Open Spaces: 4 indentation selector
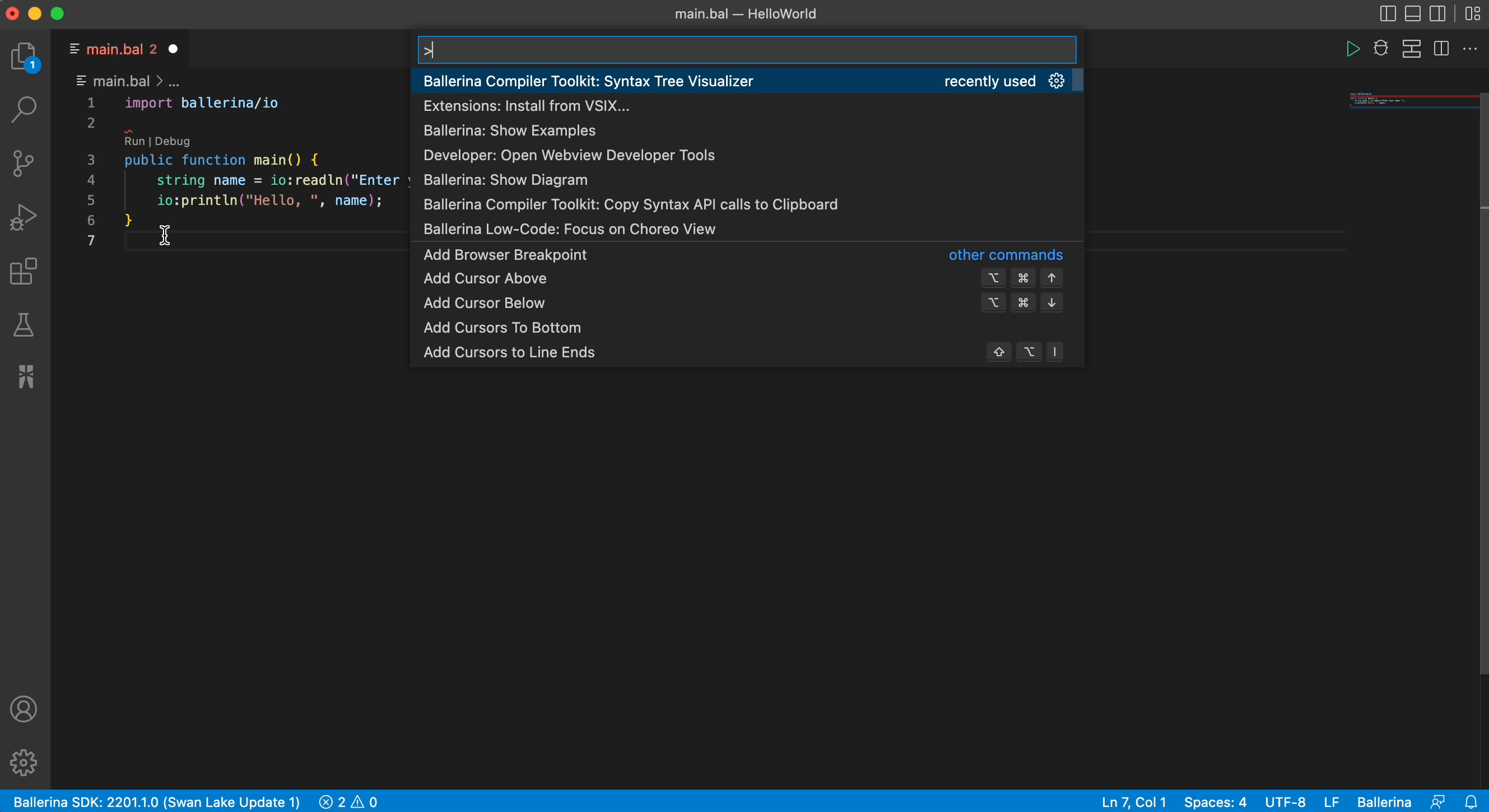The image size is (1489, 812). coord(1215,802)
